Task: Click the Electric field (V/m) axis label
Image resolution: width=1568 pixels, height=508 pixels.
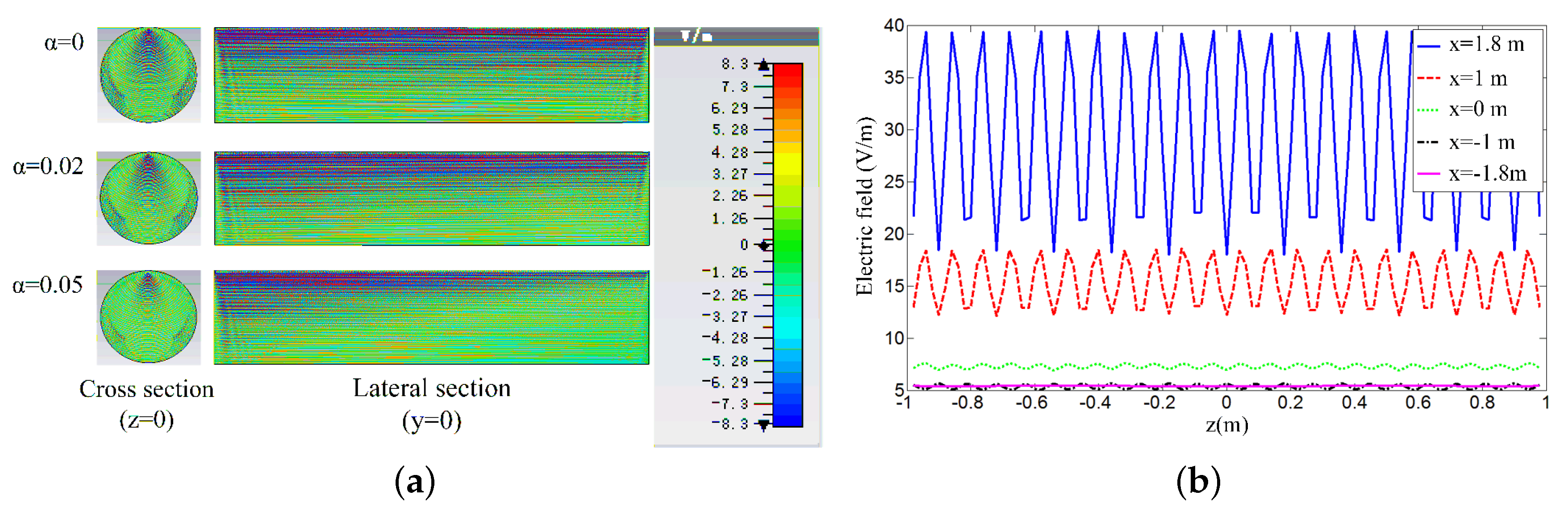Action: pos(865,206)
